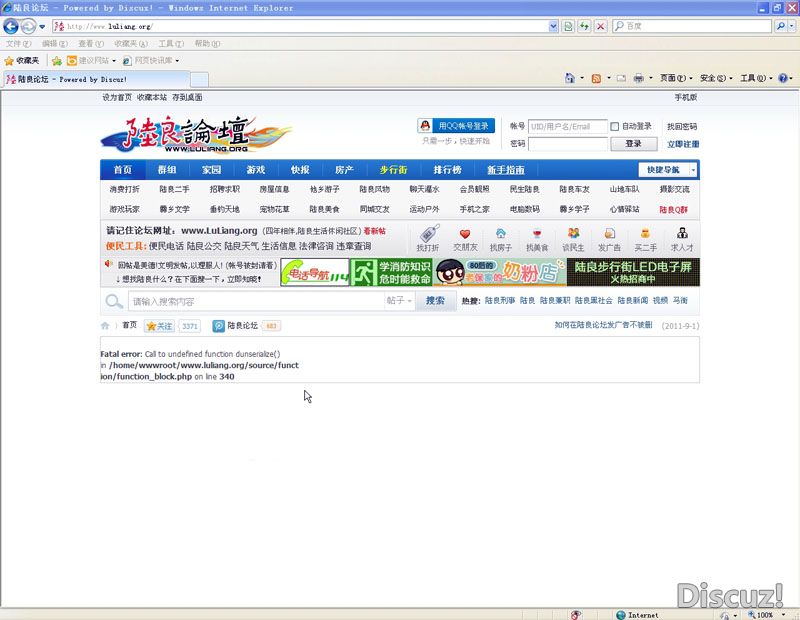Screen dimensions: 800x620
Task: Click the 登录 login button
Action: pos(633,144)
